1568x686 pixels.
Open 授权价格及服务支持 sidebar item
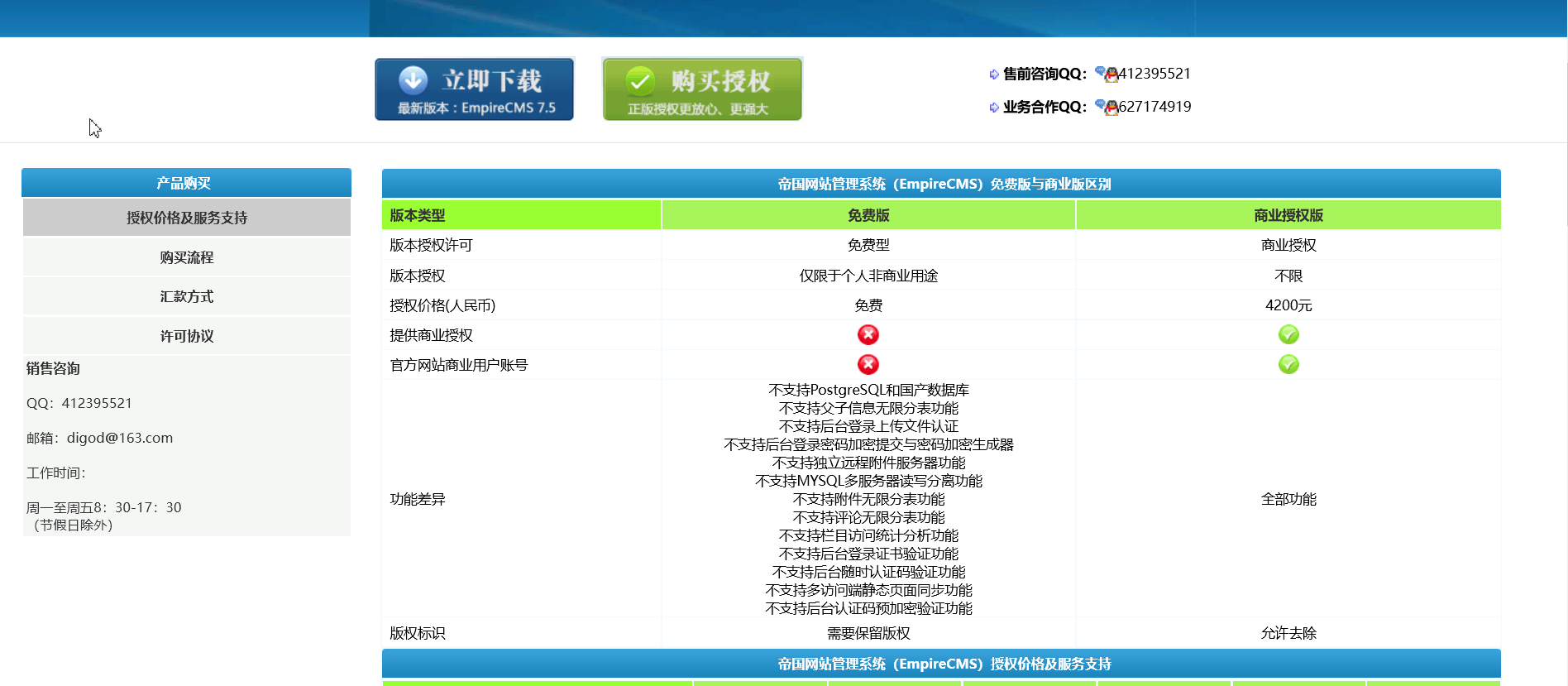pyautogui.click(x=187, y=218)
